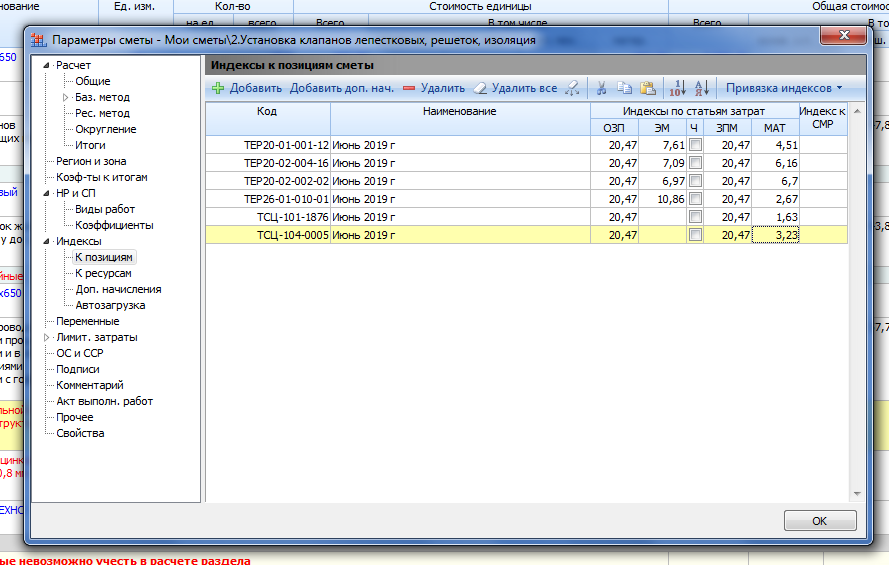
Task: Open Коэф-ты к итогам section
Action: click(x=101, y=177)
